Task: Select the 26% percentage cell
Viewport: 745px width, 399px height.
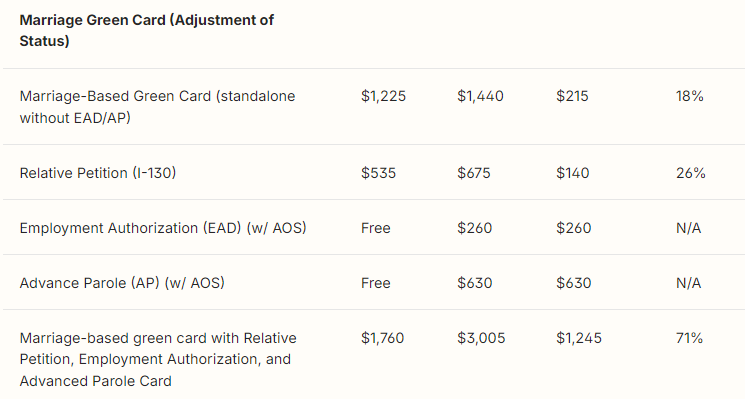Action: coord(690,173)
